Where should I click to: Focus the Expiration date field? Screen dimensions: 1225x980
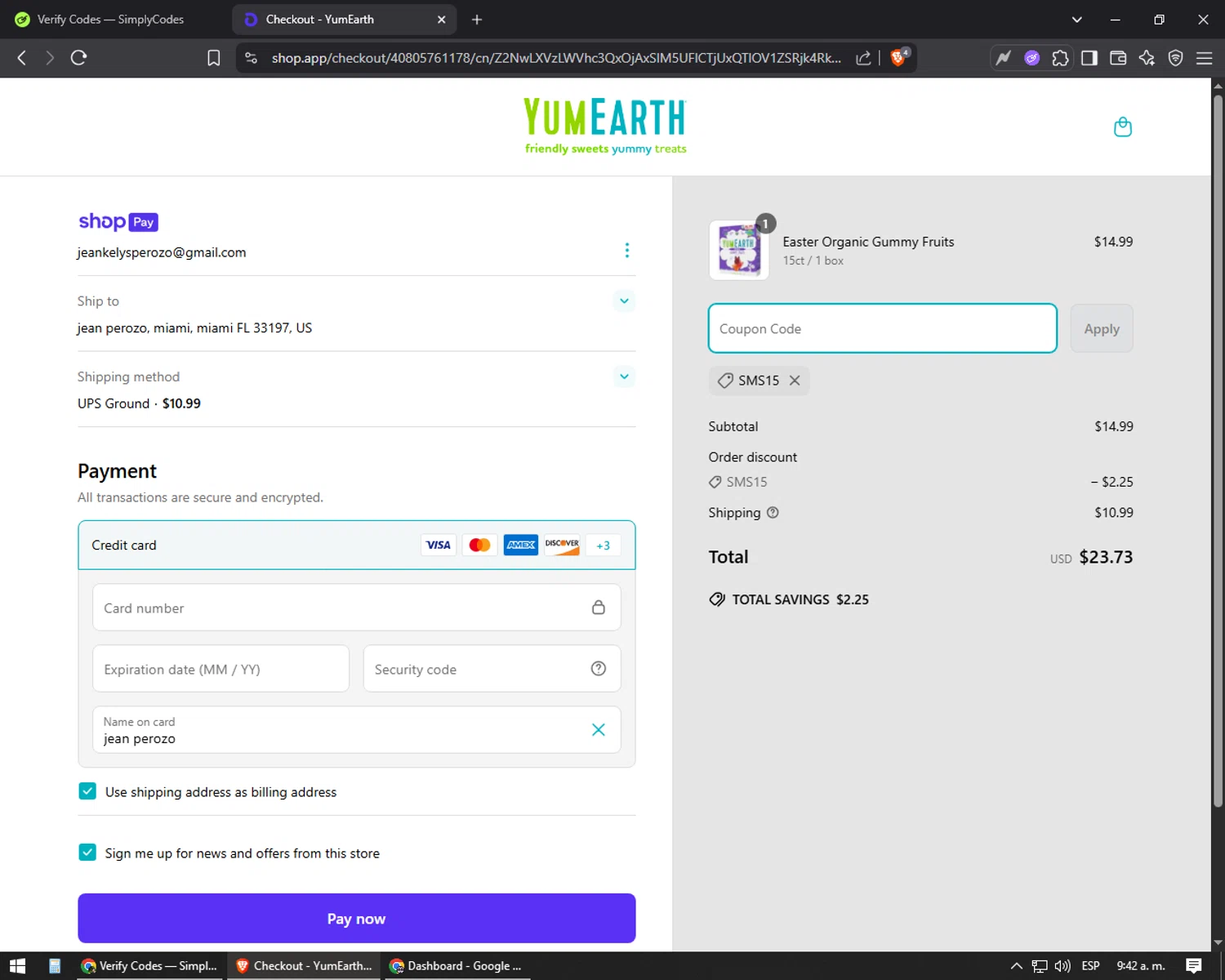coord(220,669)
